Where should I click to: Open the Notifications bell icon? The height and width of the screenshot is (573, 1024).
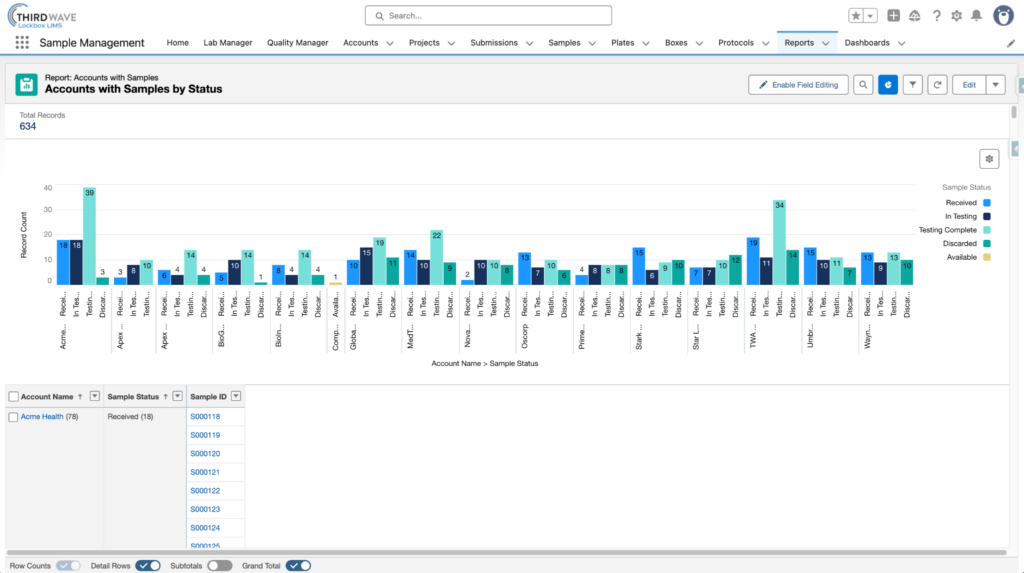[977, 16]
